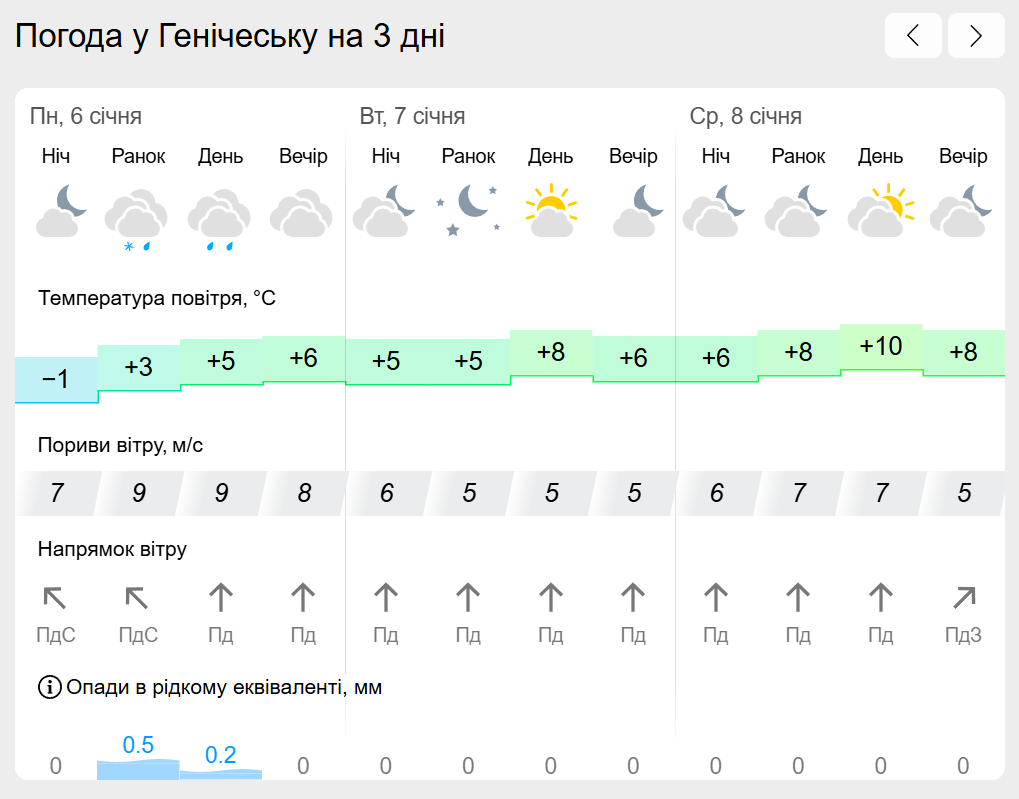Image resolution: width=1019 pixels, height=799 pixels.
Task: Select the snow-and-rain icon for Monday Ранок
Action: pyautogui.click(x=137, y=220)
